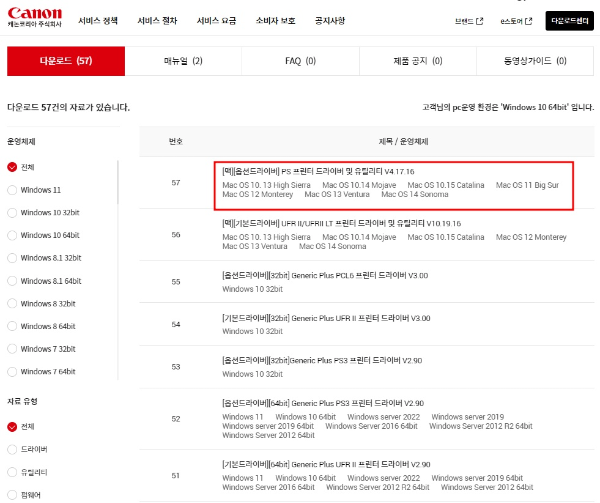The image size is (600, 503).
Task: Click the 자료 유형 filter heading
Action: click(x=23, y=401)
